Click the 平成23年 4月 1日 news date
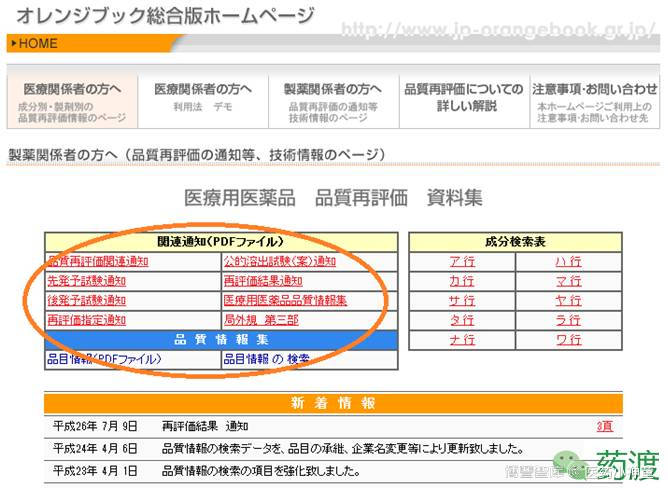668x493 pixels. point(95,471)
